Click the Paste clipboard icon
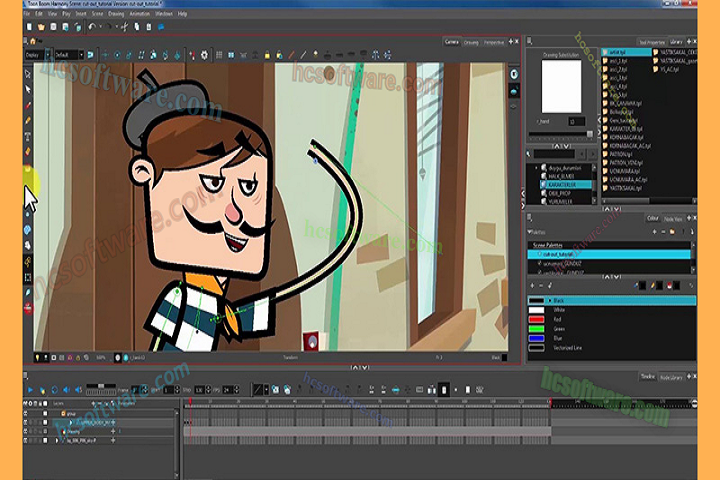This screenshot has height=480, width=720. tap(149, 27)
